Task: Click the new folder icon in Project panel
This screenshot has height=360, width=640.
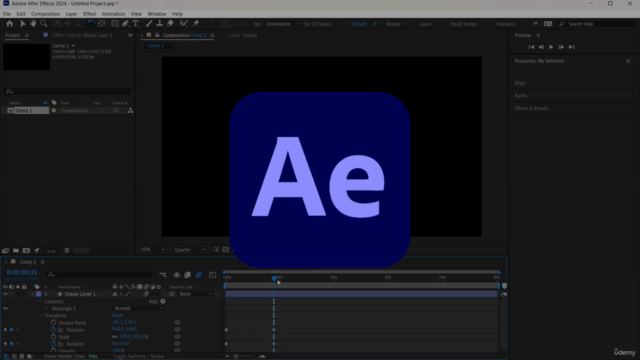Action: coord(16,251)
